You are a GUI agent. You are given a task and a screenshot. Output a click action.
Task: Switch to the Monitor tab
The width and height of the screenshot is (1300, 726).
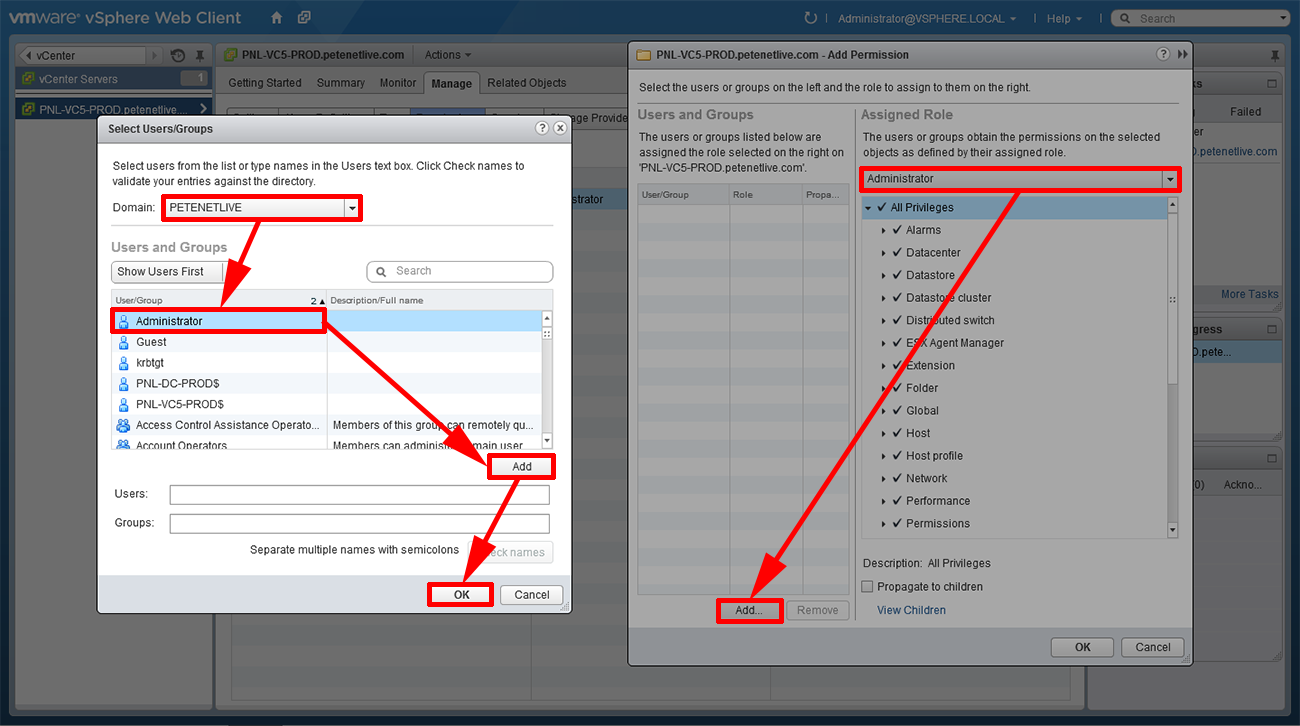398,83
